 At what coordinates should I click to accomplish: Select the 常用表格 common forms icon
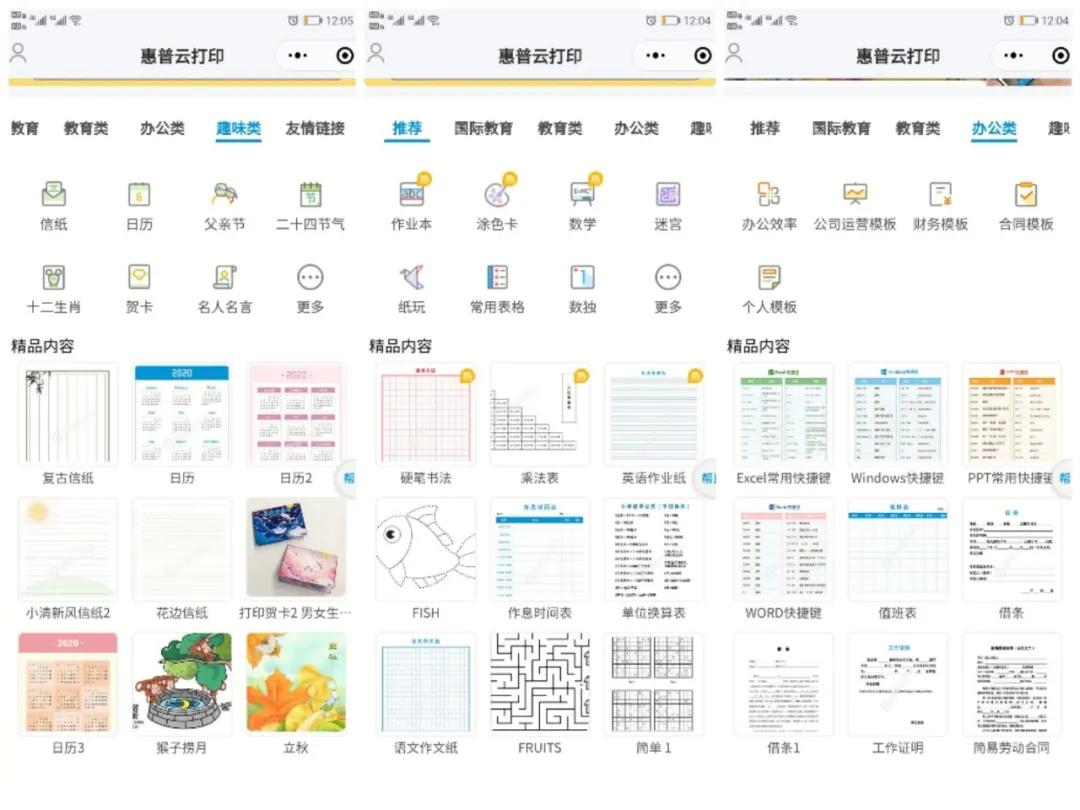point(496,285)
